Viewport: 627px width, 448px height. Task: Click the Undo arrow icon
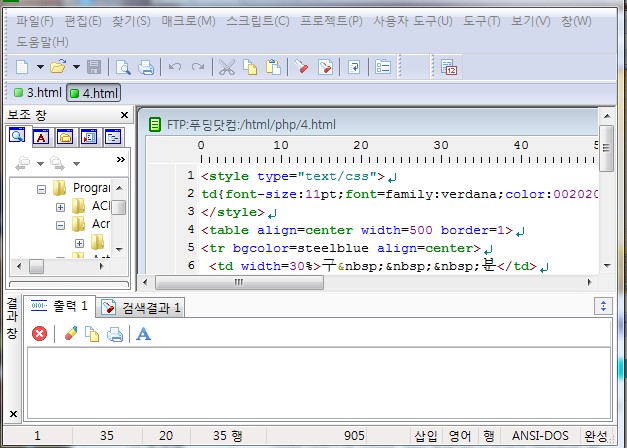(175, 67)
